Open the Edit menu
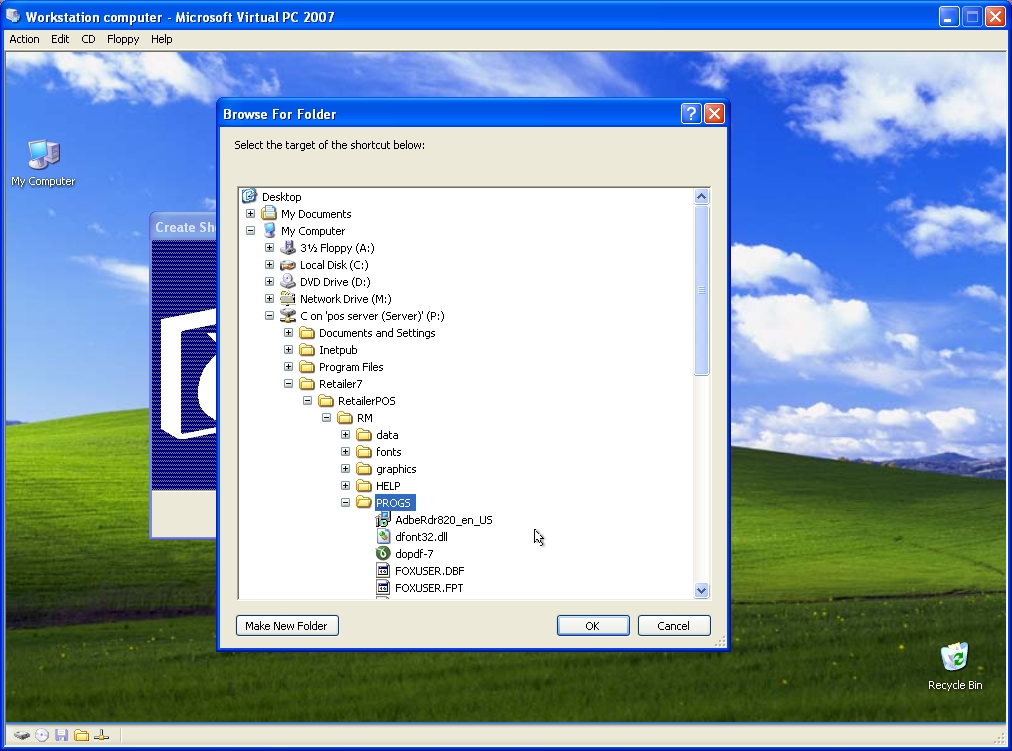The height and width of the screenshot is (751, 1012). coord(60,39)
